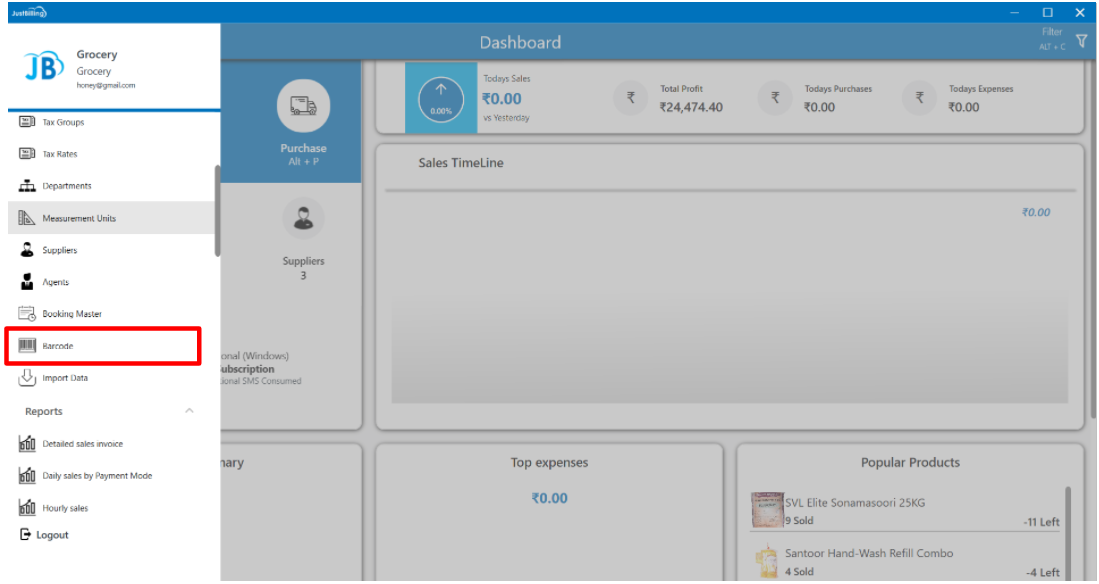Click the Tax Rates sidebar icon
Viewport: 1099px width, 584px height.
coord(28,154)
